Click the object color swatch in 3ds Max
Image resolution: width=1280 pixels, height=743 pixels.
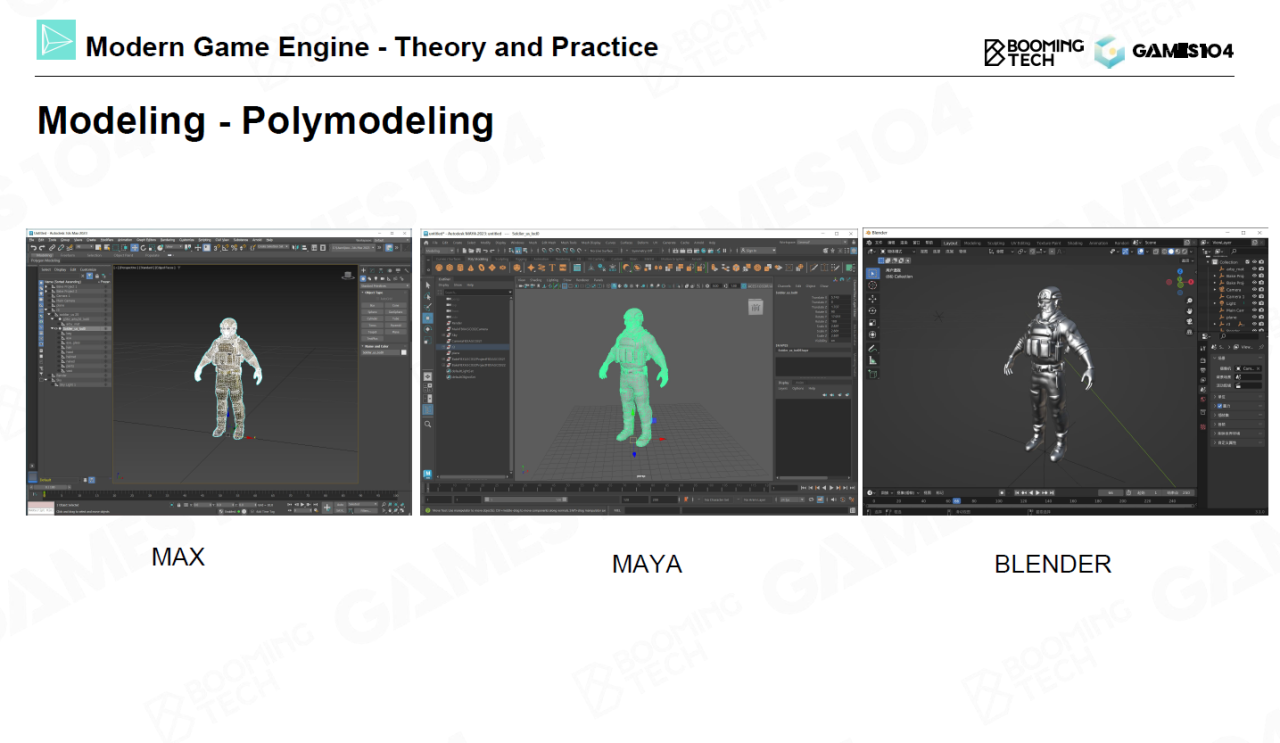click(404, 352)
